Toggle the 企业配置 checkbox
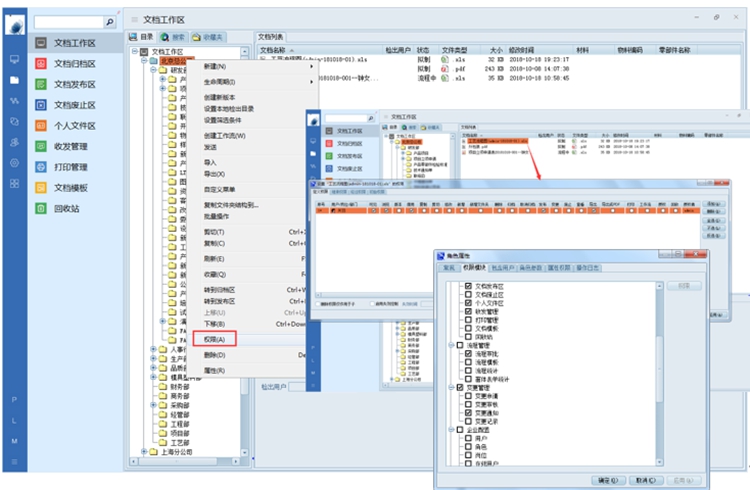 [460, 427]
